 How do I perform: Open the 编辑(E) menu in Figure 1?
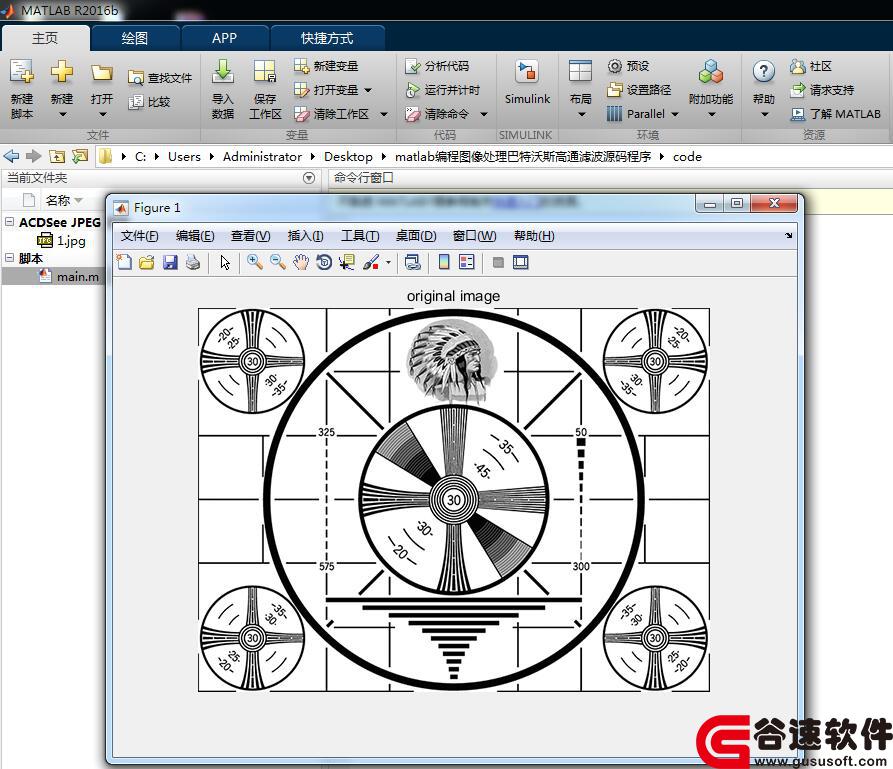click(x=195, y=236)
